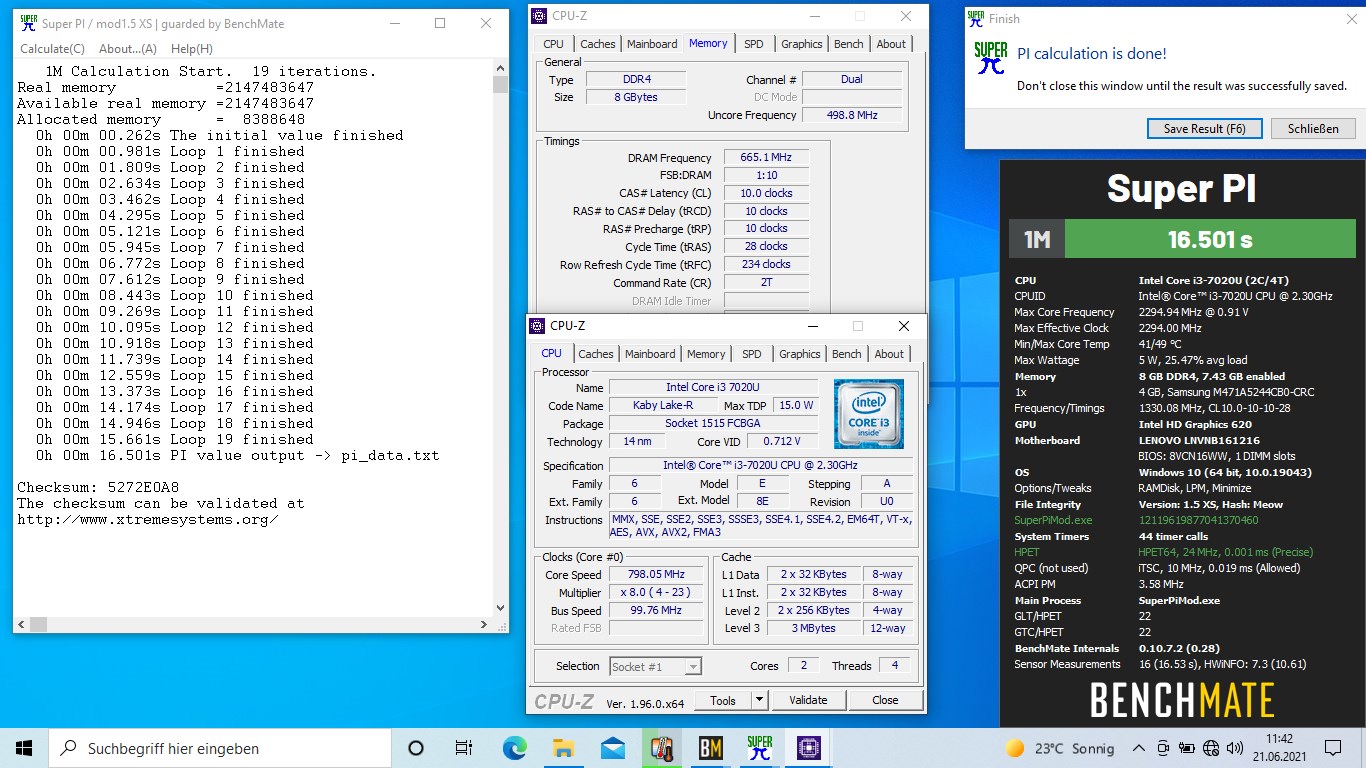1366x768 pixels.
Task: Open Calculate(C) menu in Super PI
Action: point(52,48)
